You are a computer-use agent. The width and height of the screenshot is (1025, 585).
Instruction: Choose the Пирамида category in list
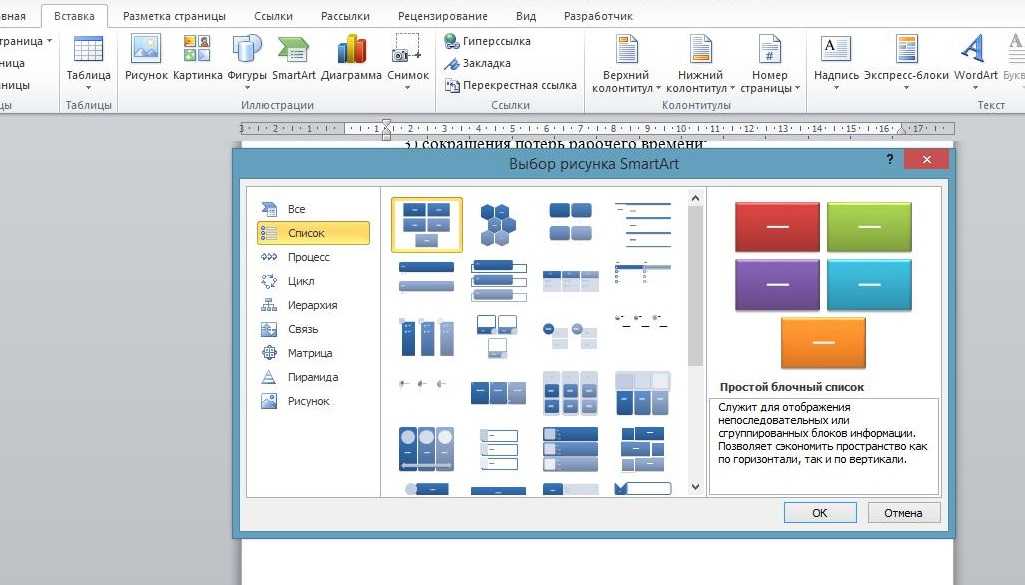click(x=312, y=377)
